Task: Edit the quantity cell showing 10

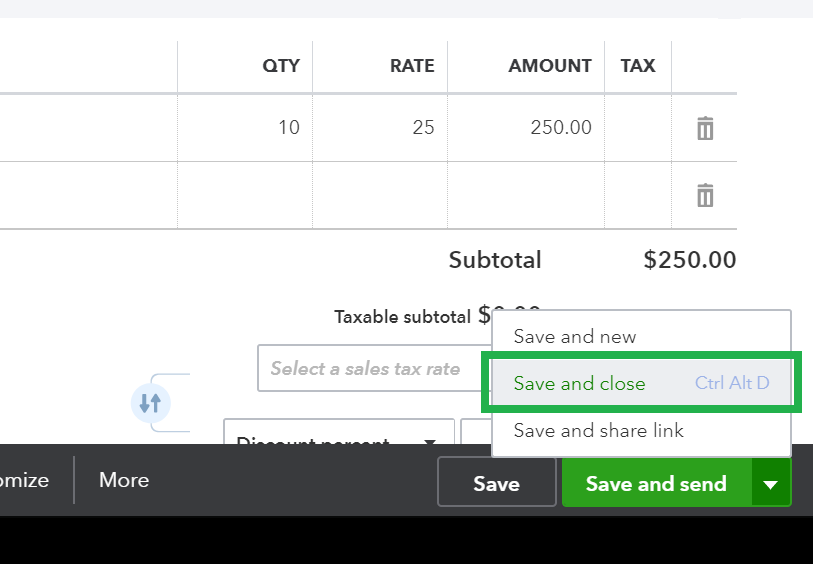Action: 245,128
